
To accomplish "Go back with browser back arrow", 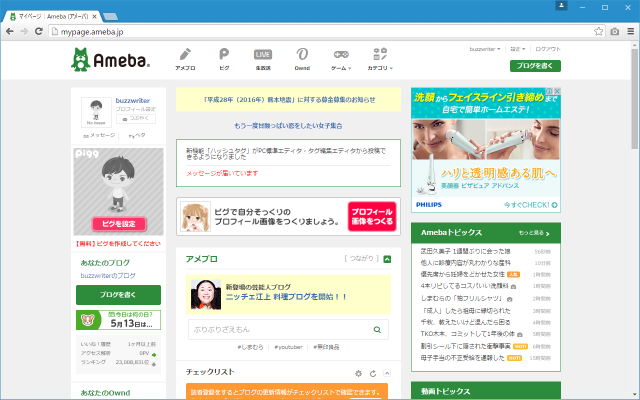I will (x=10, y=31).
